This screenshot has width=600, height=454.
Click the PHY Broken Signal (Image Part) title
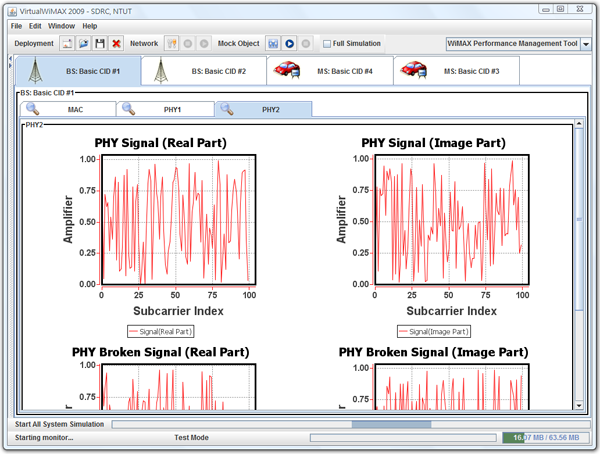[x=434, y=352]
